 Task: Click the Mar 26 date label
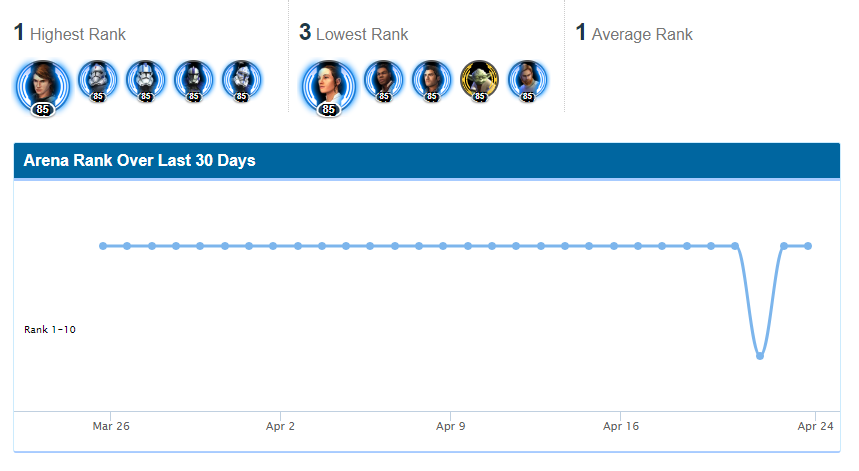click(111, 426)
